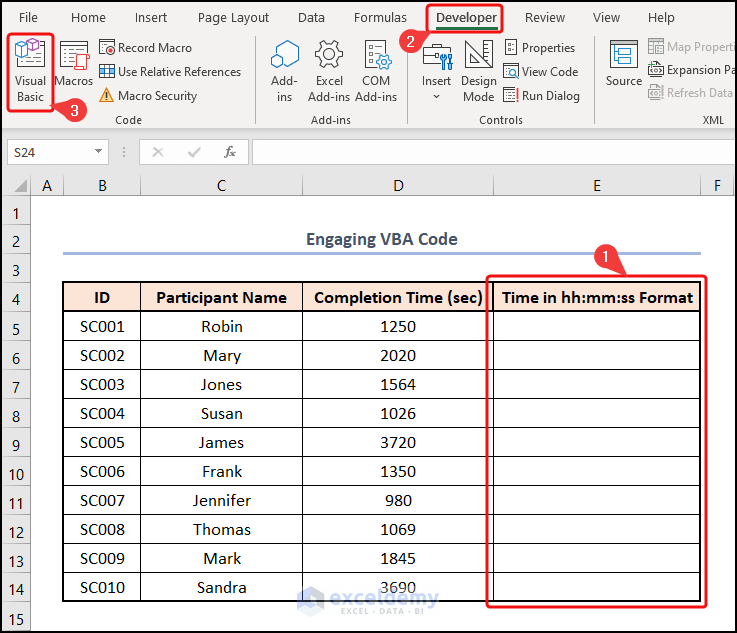The width and height of the screenshot is (737, 633).
Task: Click 'Completion Time (sec)' header cell
Action: pyautogui.click(x=398, y=297)
